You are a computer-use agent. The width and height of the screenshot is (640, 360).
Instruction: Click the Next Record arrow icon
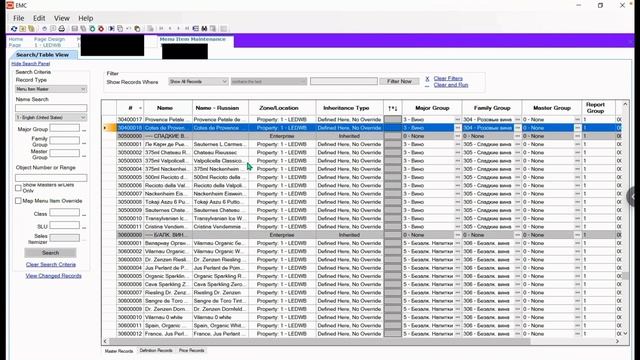tap(178, 29)
